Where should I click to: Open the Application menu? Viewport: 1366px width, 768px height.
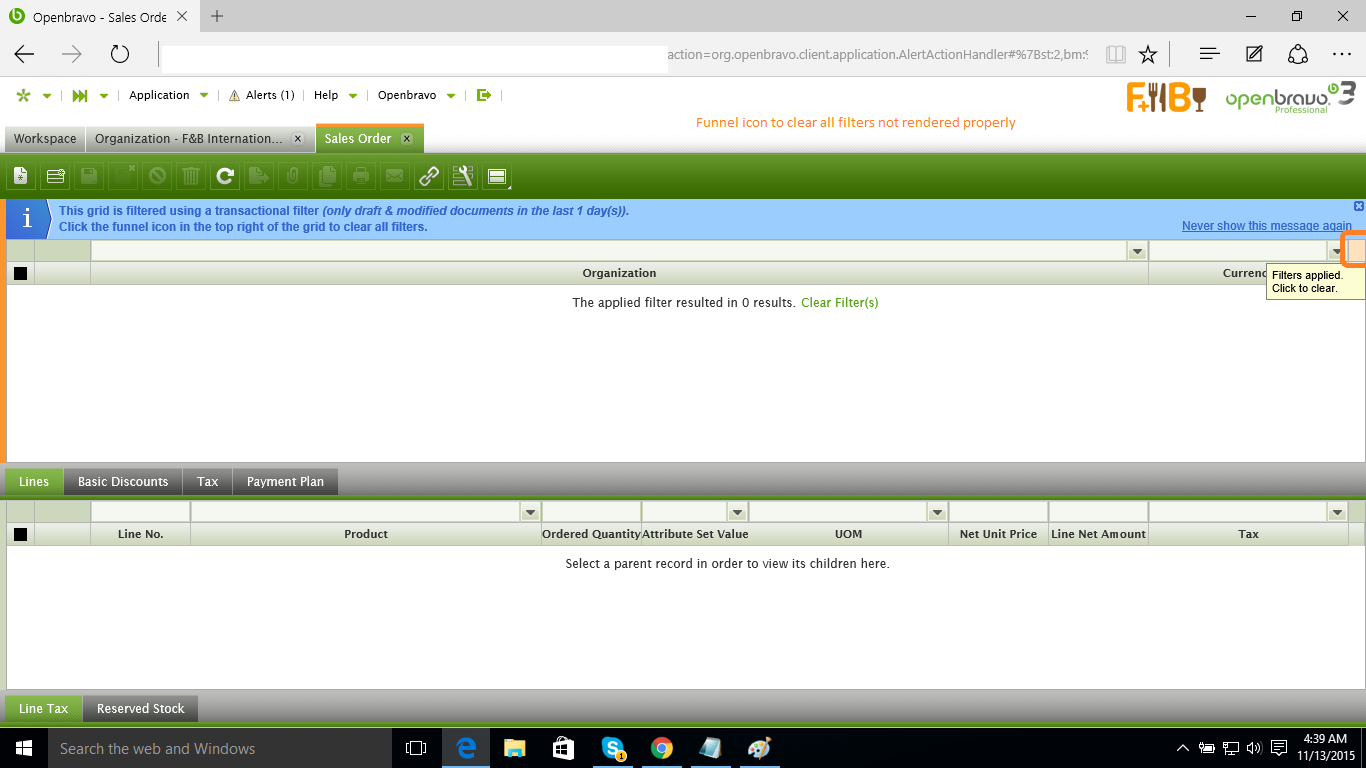pyautogui.click(x=169, y=95)
